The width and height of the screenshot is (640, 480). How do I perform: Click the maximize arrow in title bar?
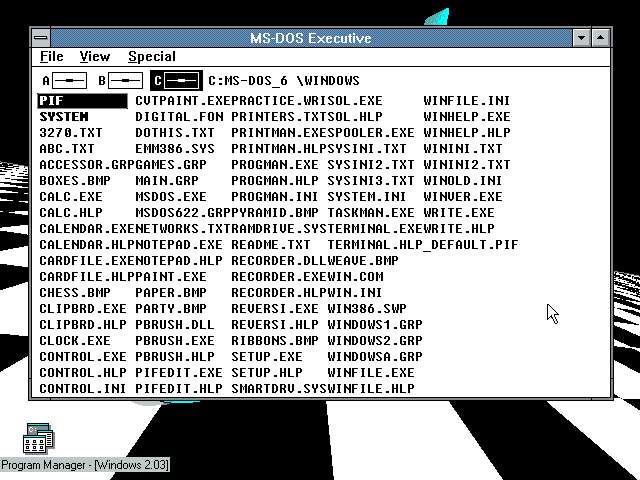(600, 38)
